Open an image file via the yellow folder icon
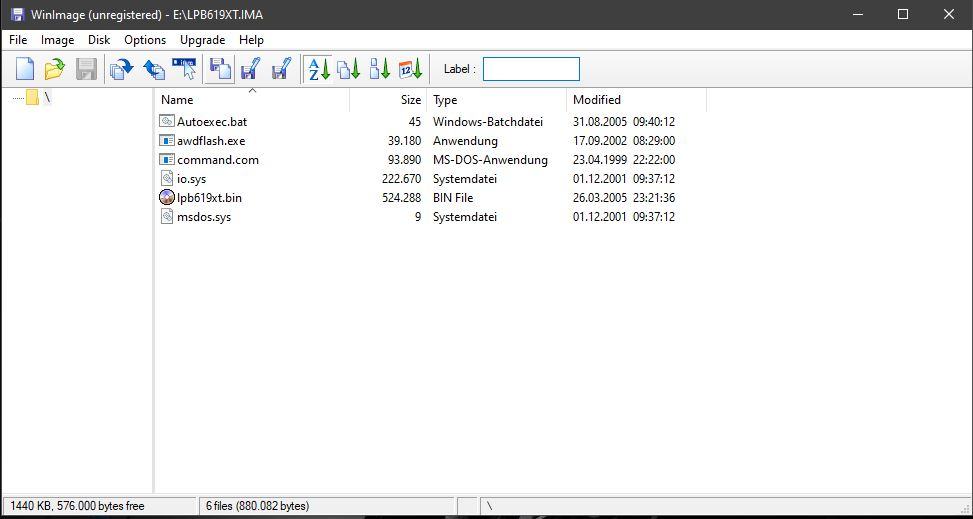Viewport: 973px width, 519px height. point(55,69)
